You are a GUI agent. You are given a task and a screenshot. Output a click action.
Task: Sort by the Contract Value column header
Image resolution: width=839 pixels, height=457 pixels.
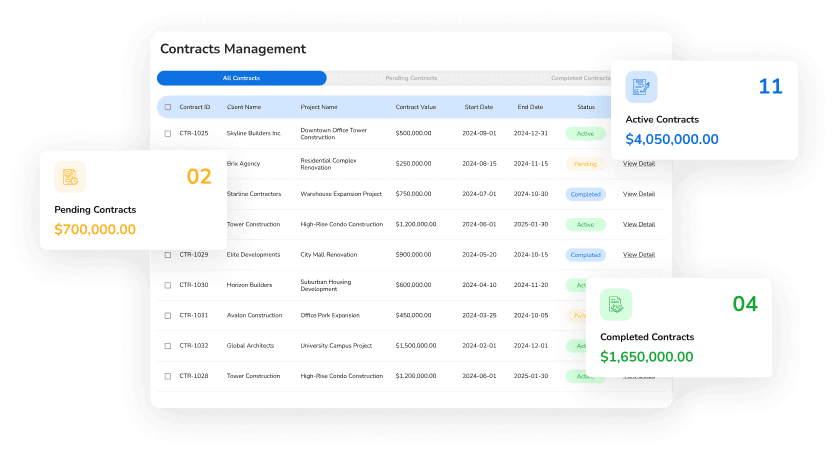tap(415, 107)
